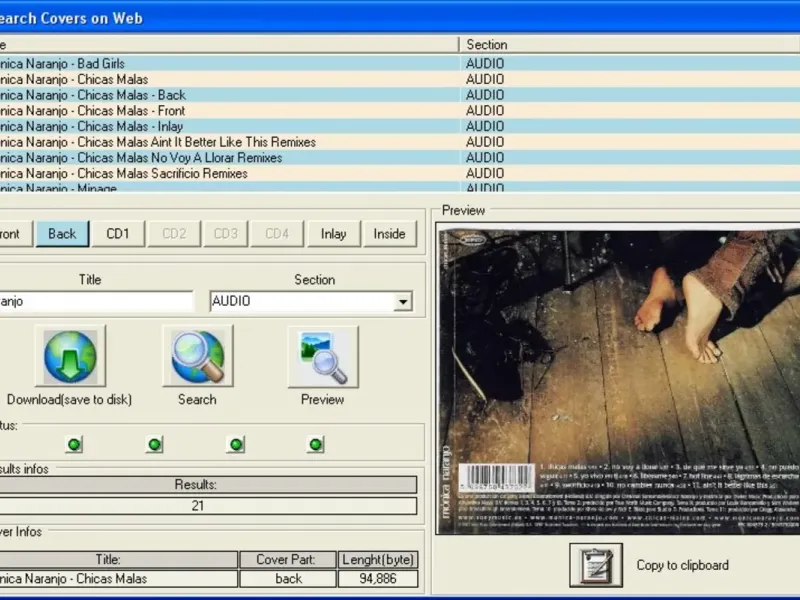This screenshot has height=600, width=800.
Task: Click the back cover preview image
Action: tap(618, 380)
